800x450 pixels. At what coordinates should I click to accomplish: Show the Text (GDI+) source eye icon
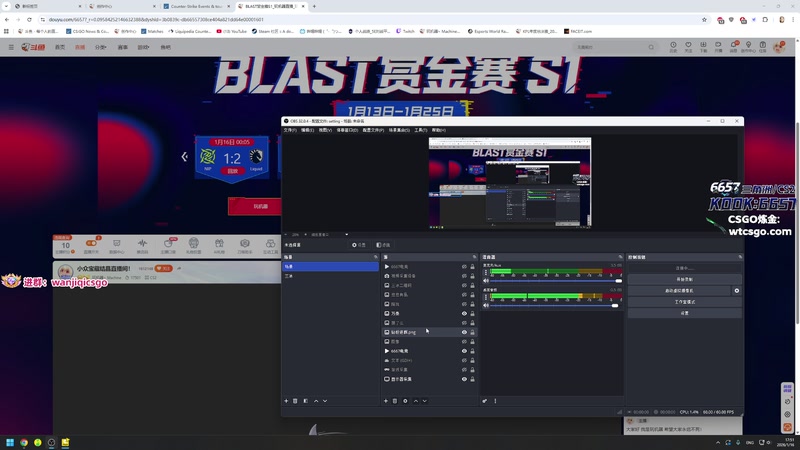tap(464, 360)
